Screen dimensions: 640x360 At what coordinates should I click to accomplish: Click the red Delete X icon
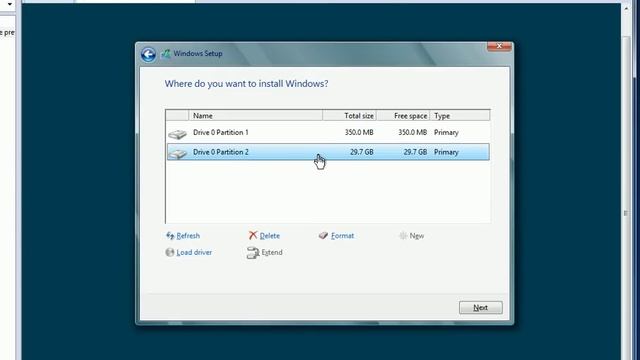click(x=253, y=236)
